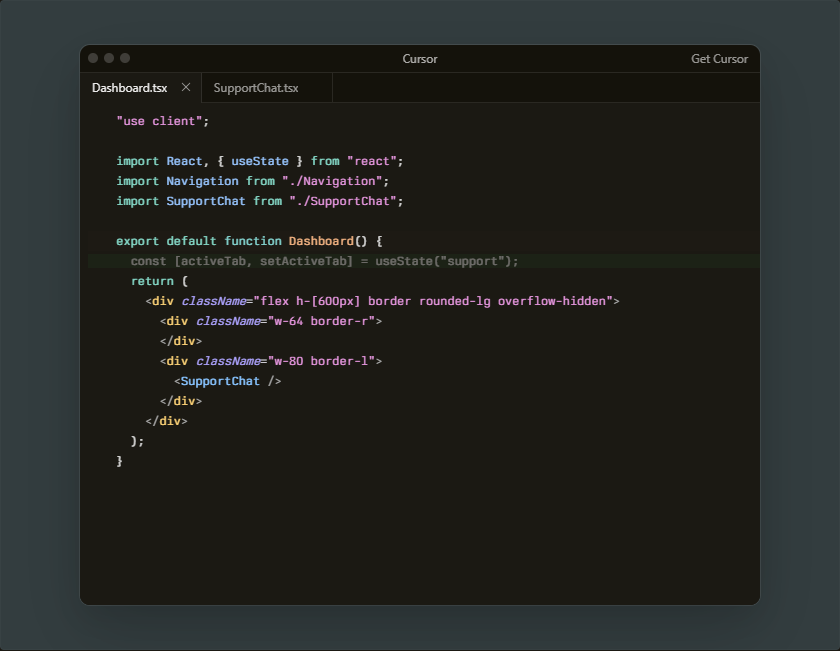The width and height of the screenshot is (840, 651).
Task: Close the Dashboard.tsx tab via its X icon
Action: coord(186,88)
